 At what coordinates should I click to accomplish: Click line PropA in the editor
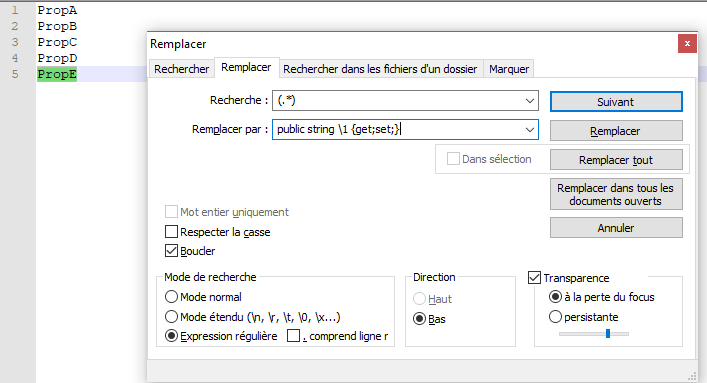click(x=57, y=10)
